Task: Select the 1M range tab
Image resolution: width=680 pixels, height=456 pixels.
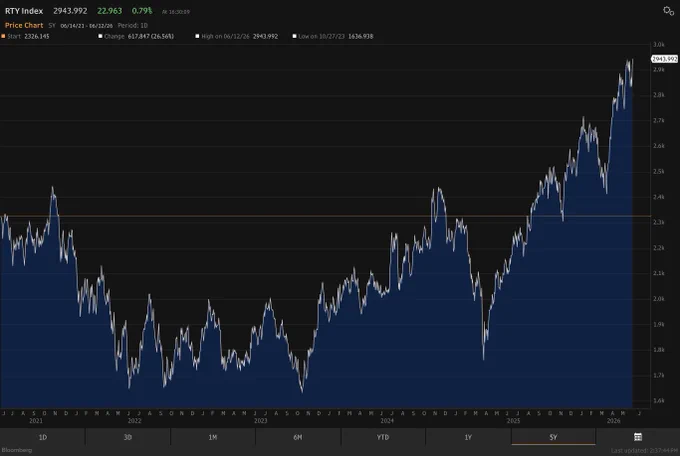Action: tap(212, 437)
